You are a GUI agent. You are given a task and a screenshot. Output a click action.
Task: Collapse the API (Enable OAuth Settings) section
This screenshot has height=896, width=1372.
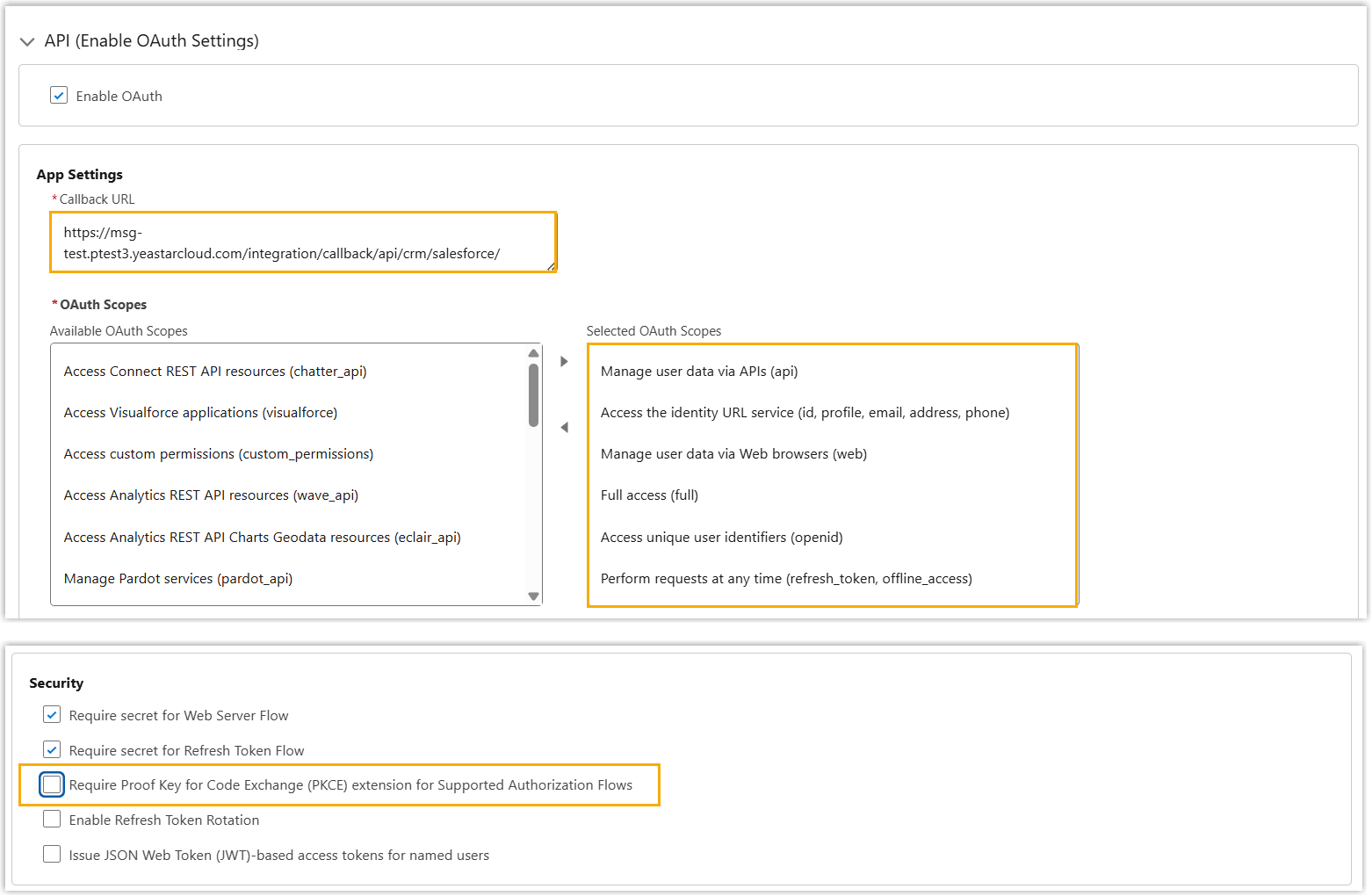[x=27, y=41]
